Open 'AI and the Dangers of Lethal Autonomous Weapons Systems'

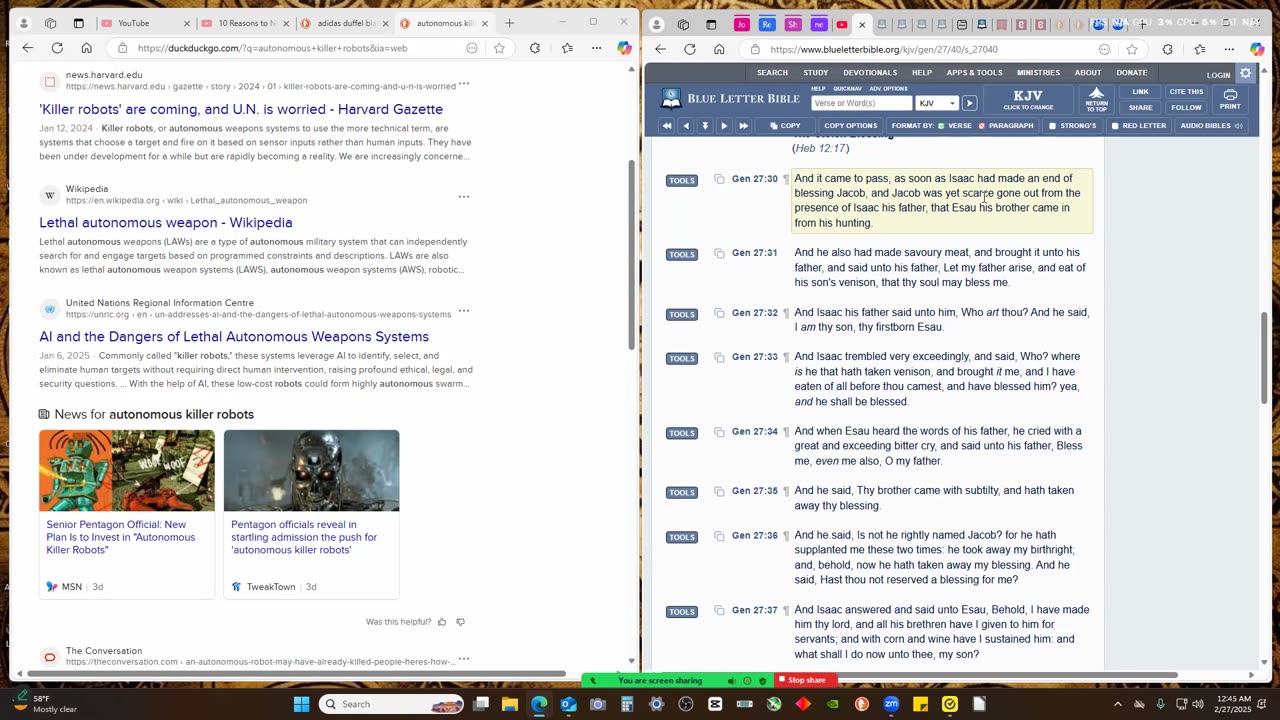coord(234,337)
